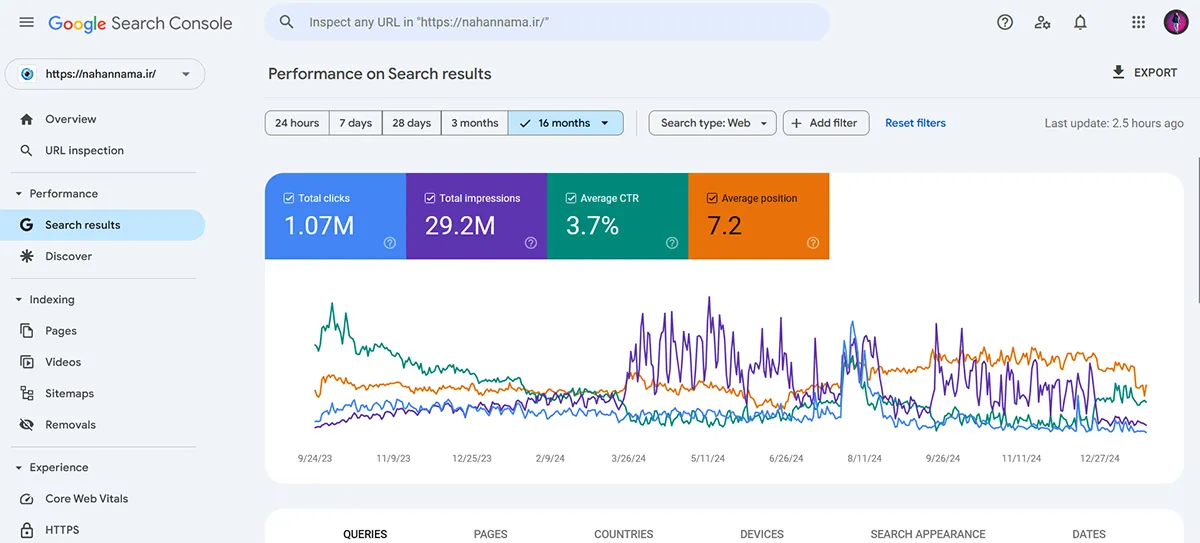Click the help question mark icon
This screenshot has width=1200, height=543.
point(1005,22)
